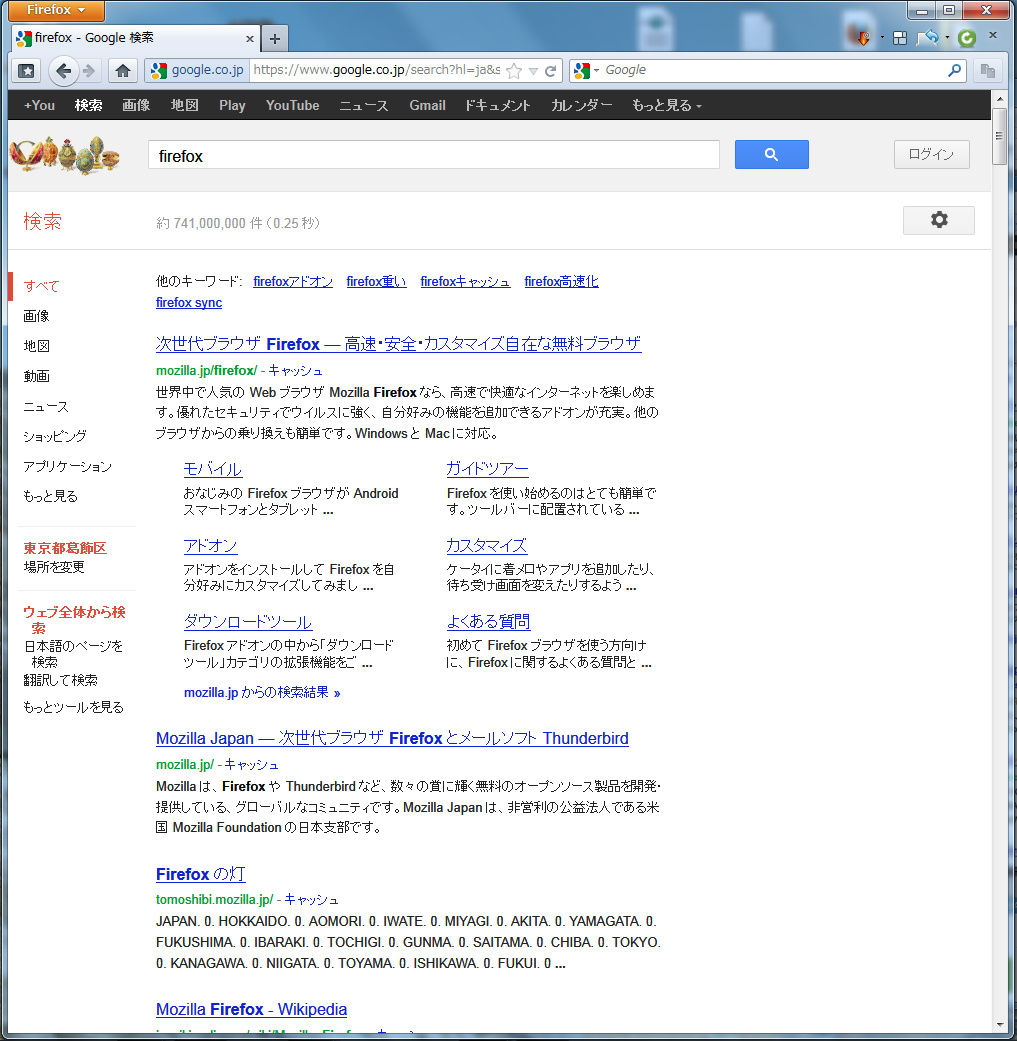Open ニュース in the black navigation bar
This screenshot has width=1017, height=1041.
pos(364,106)
